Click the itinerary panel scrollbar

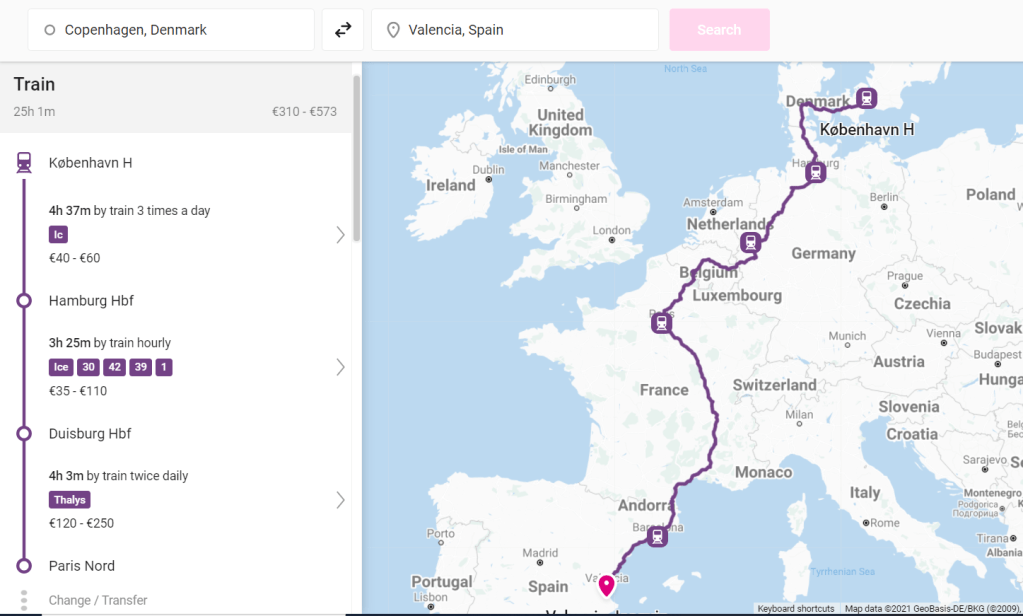coord(356,160)
